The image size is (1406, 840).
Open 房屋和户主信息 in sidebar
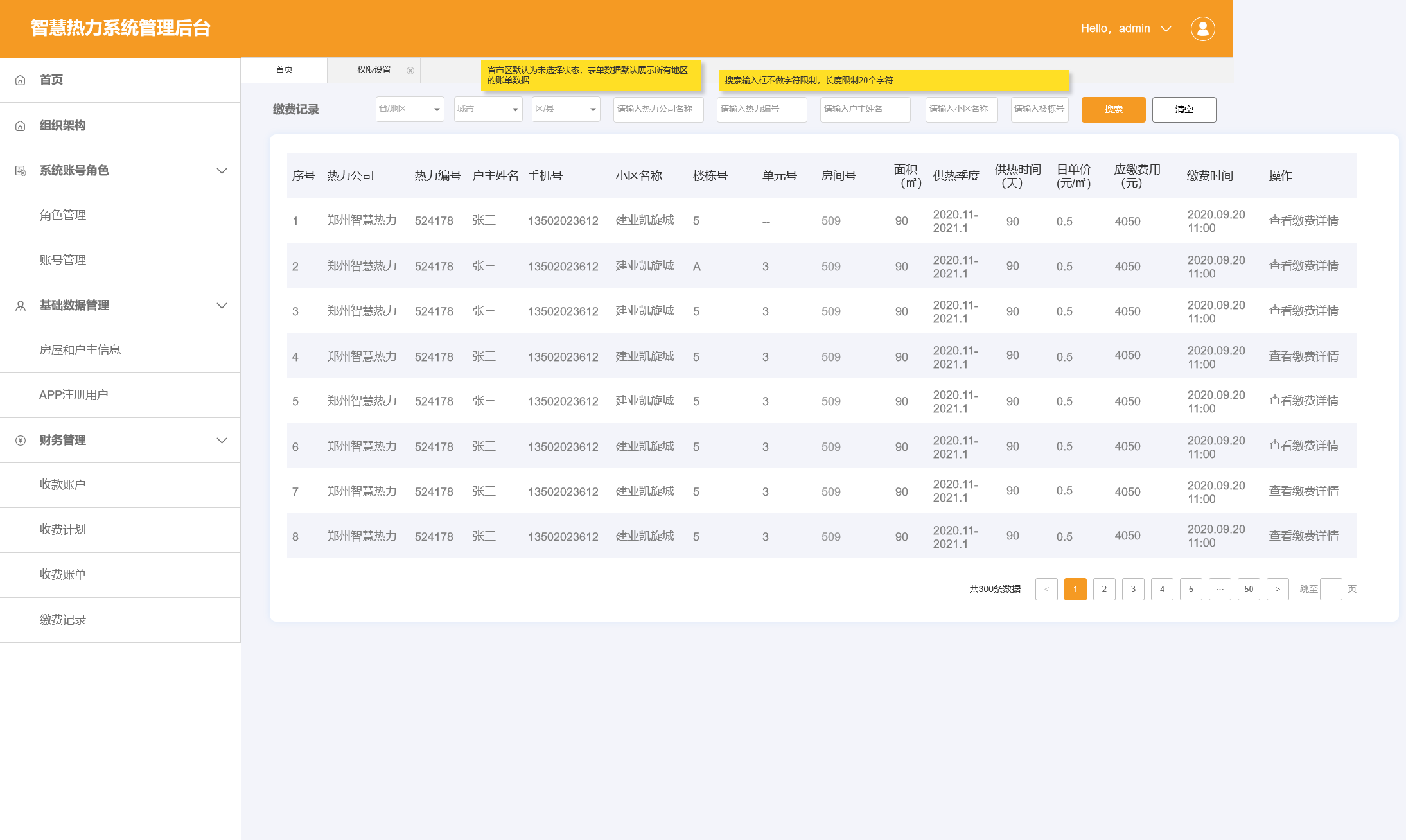point(120,350)
